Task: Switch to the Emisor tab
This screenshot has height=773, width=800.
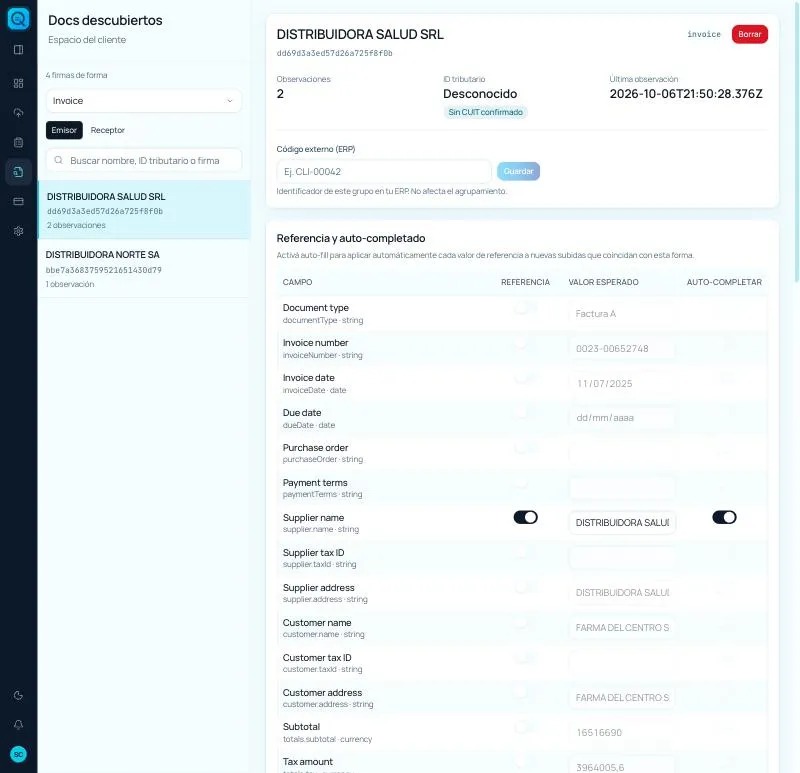Action: [x=64, y=130]
